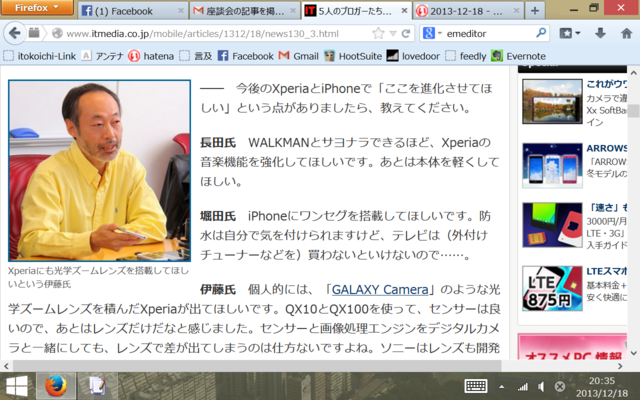Open a new tab with plus button
Image resolution: width=640 pixels, height=400 pixels.
[535, 11]
